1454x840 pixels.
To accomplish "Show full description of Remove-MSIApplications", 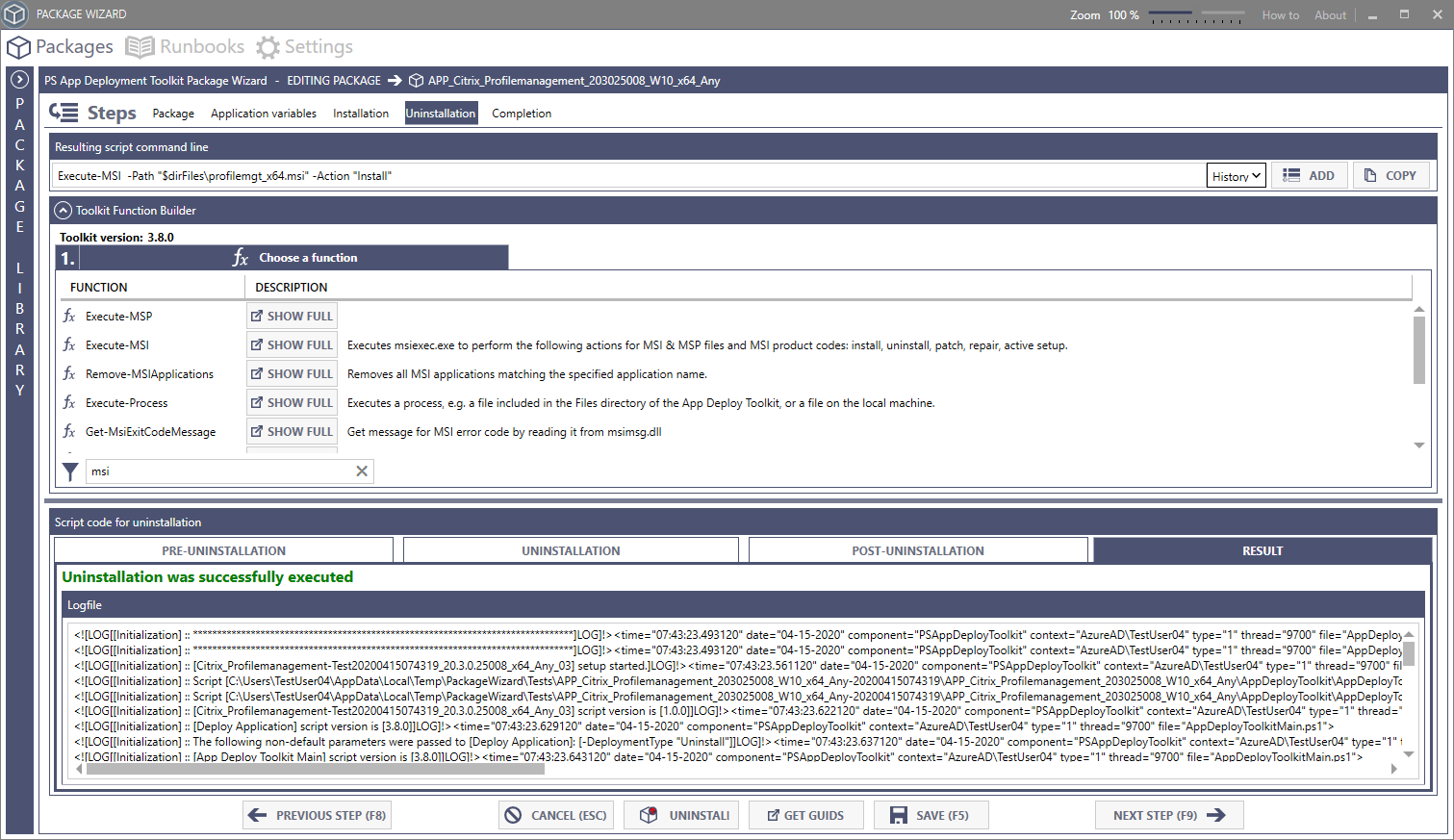I will point(292,374).
